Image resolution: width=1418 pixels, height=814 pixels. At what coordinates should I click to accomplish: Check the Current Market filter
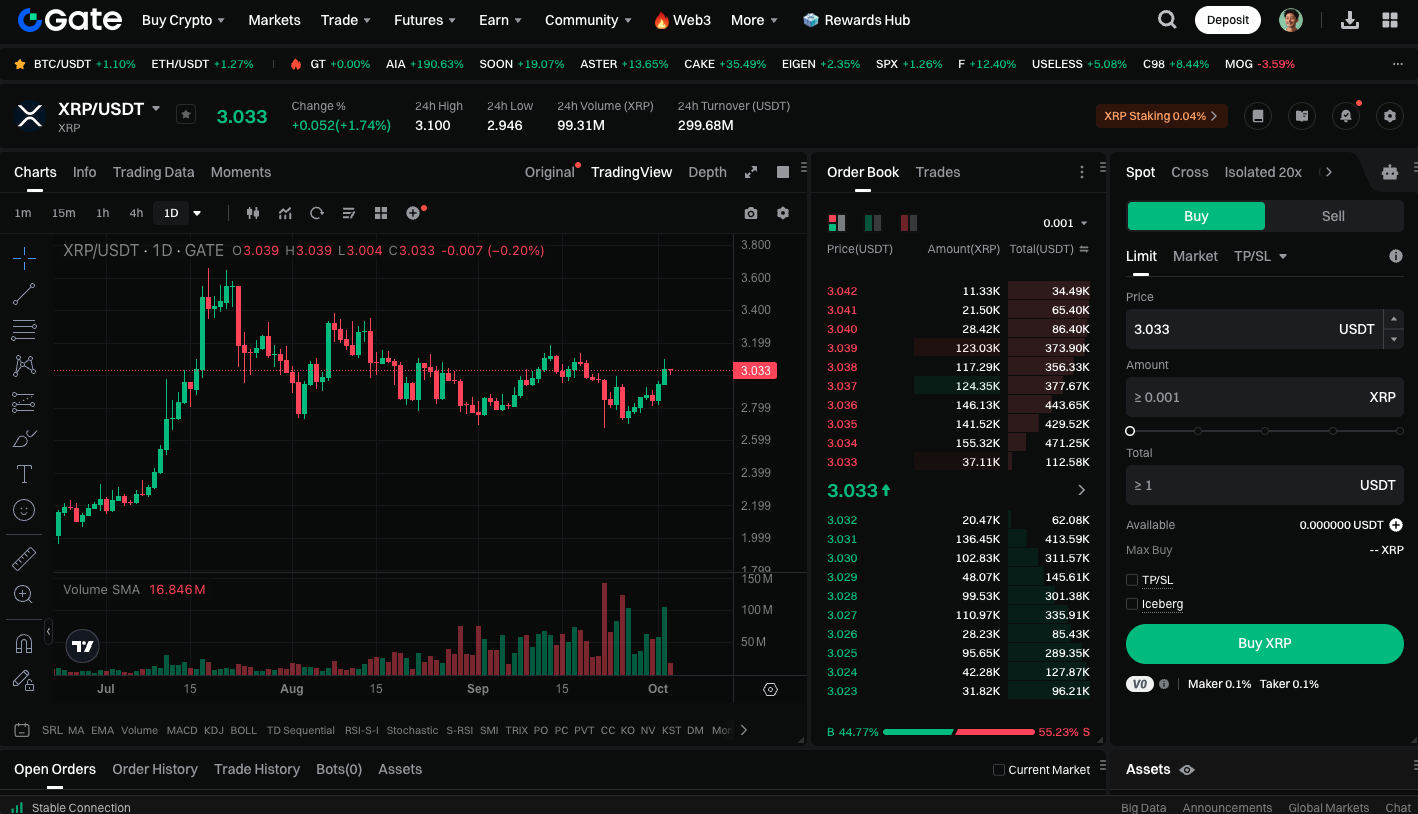[x=999, y=770]
